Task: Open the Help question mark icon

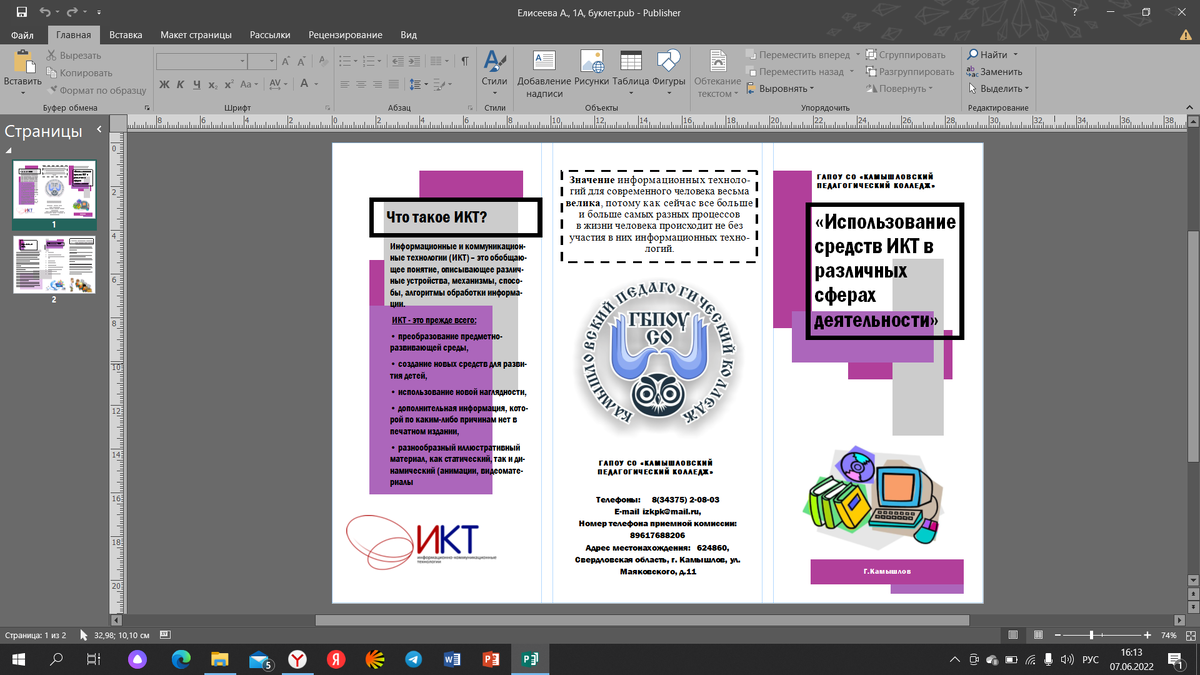Action: (x=1074, y=12)
